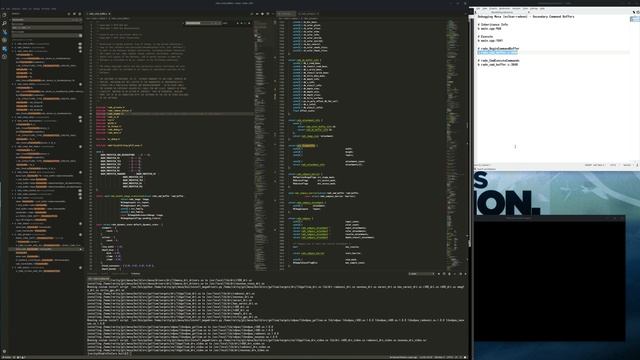Dismiss the first search result file entry

pyautogui.click(x=80, y=43)
